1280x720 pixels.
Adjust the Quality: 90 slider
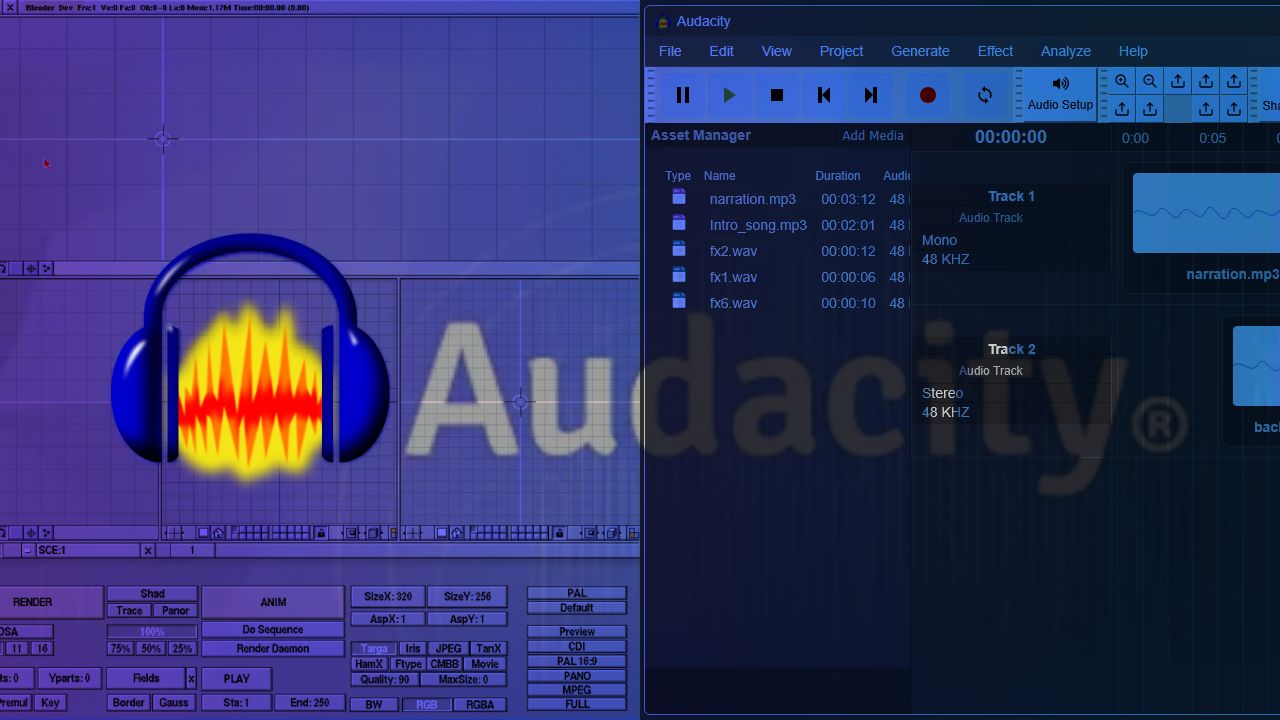pyautogui.click(x=385, y=680)
